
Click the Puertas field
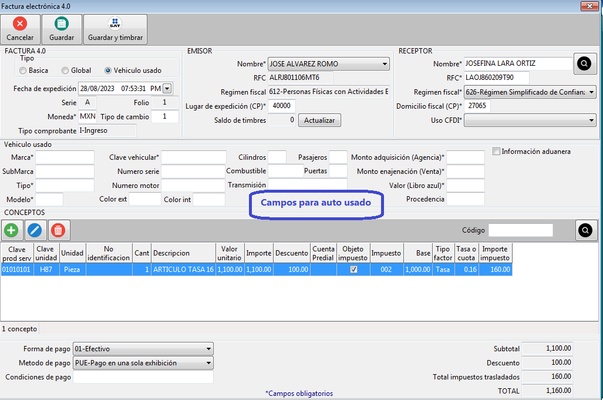(338, 171)
